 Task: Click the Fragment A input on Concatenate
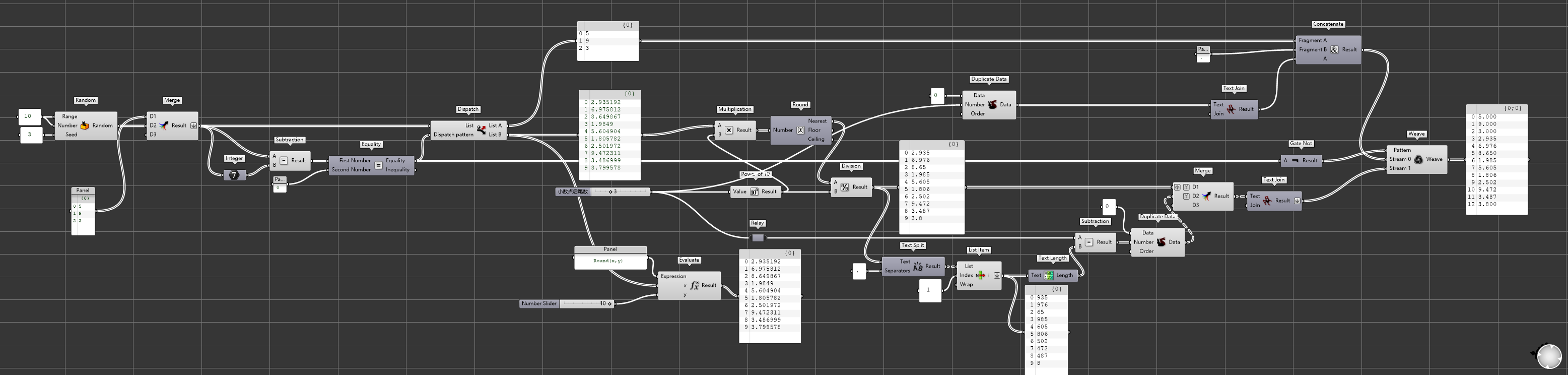pos(1312,40)
